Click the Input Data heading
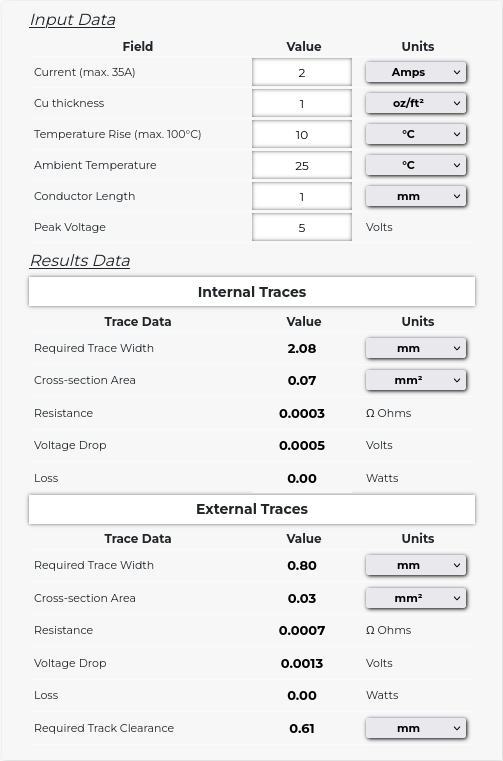The width and height of the screenshot is (503, 761). (x=72, y=19)
